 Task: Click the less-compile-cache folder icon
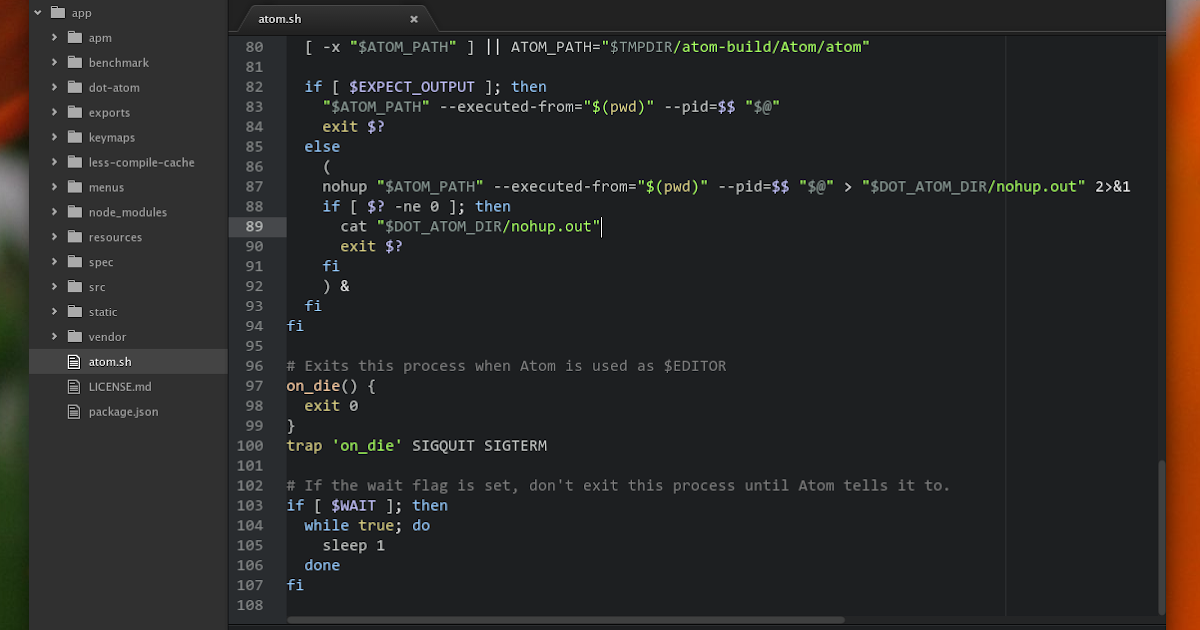click(74, 163)
